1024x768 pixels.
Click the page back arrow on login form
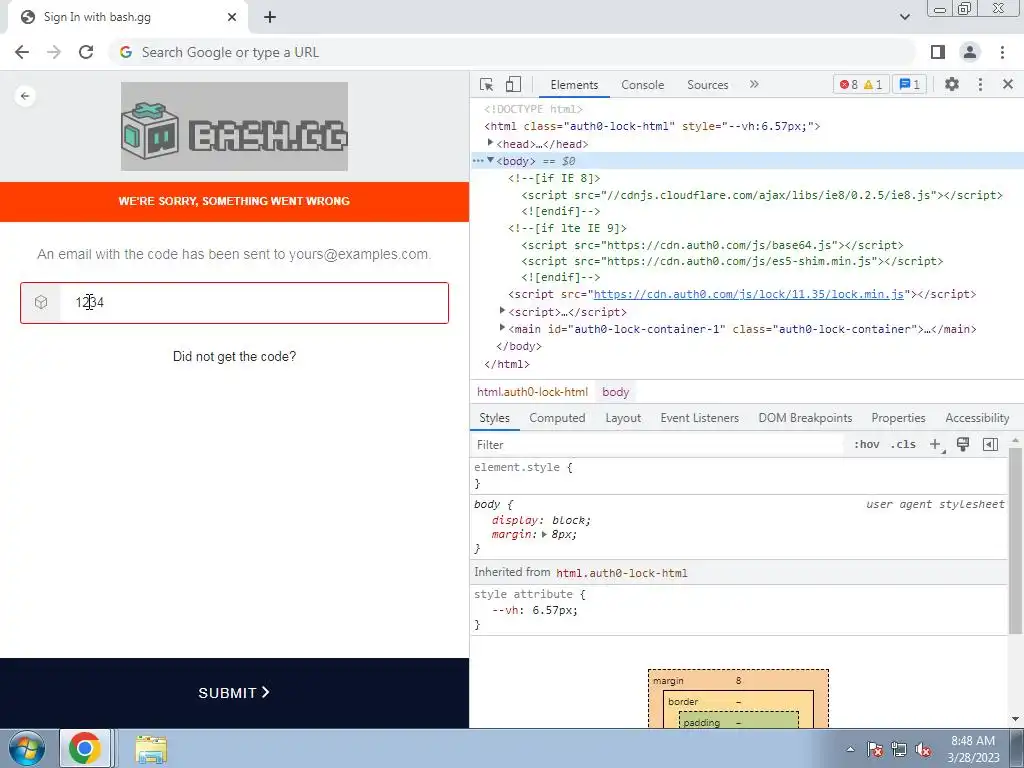coord(25,96)
